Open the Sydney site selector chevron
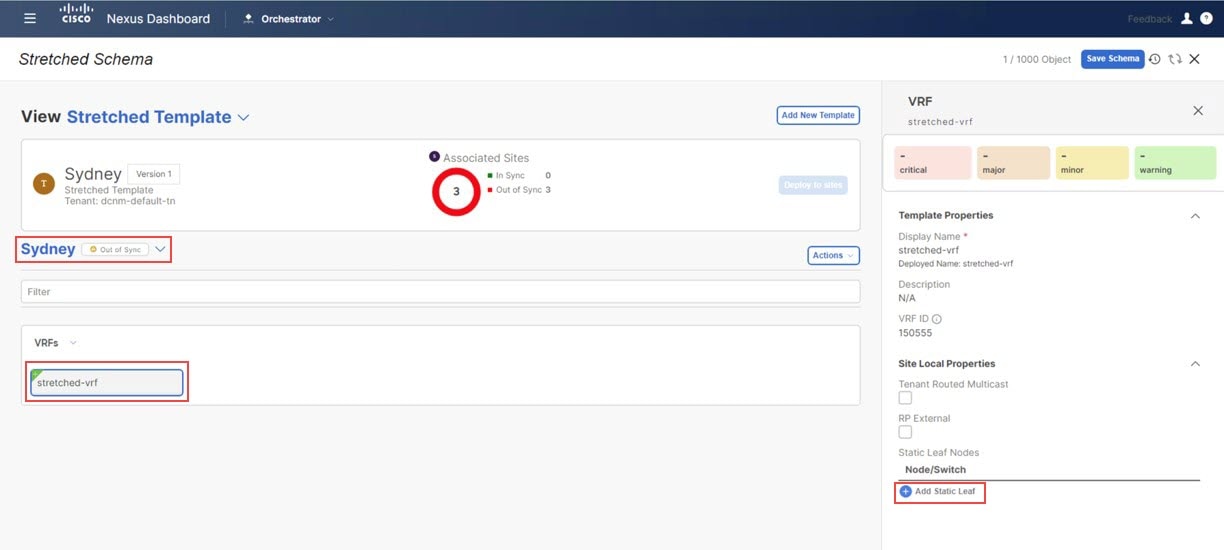This screenshot has width=1224, height=550. click(160, 249)
